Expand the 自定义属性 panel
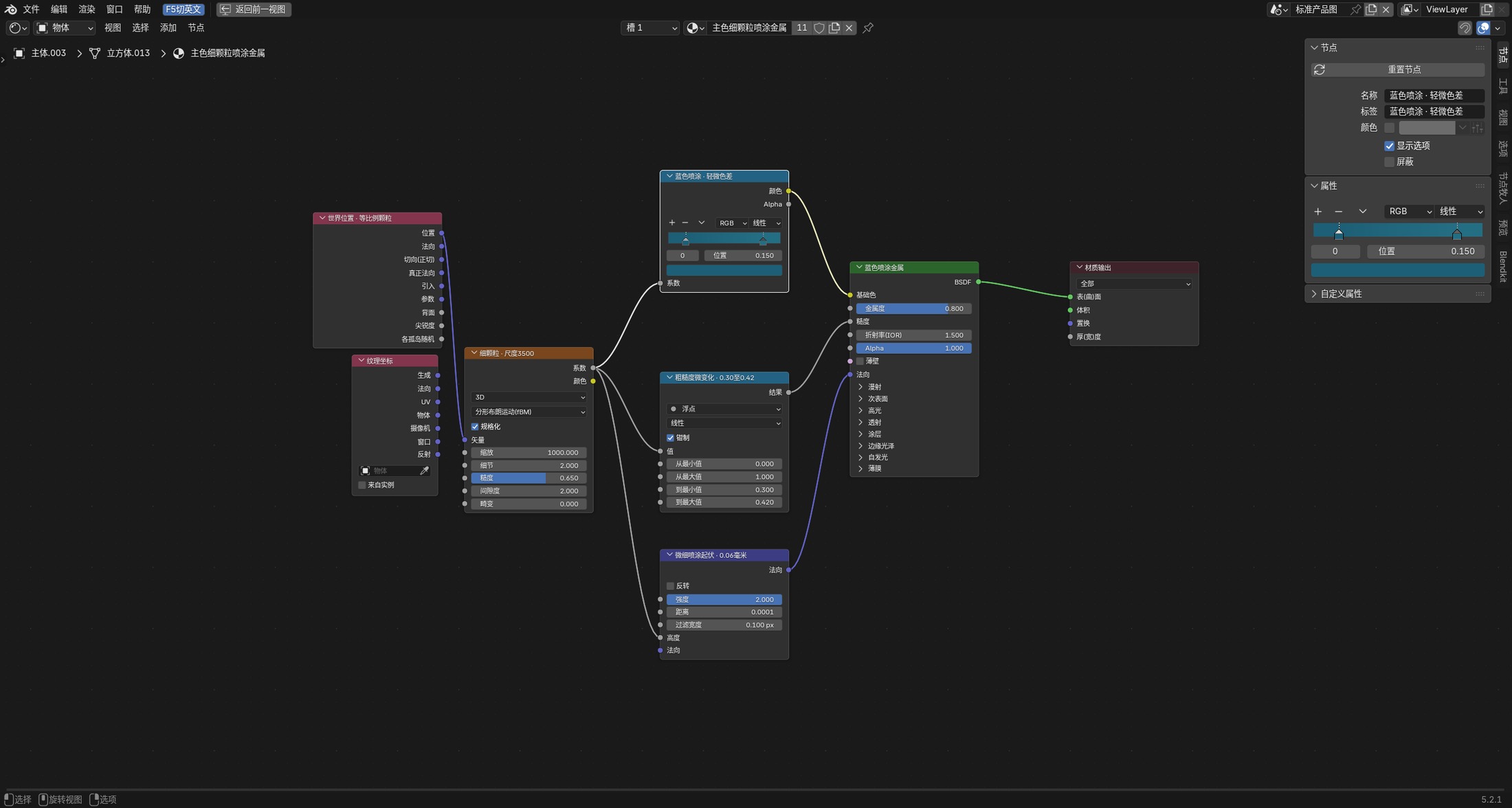Viewport: 1512px width, 808px height. click(x=1340, y=293)
